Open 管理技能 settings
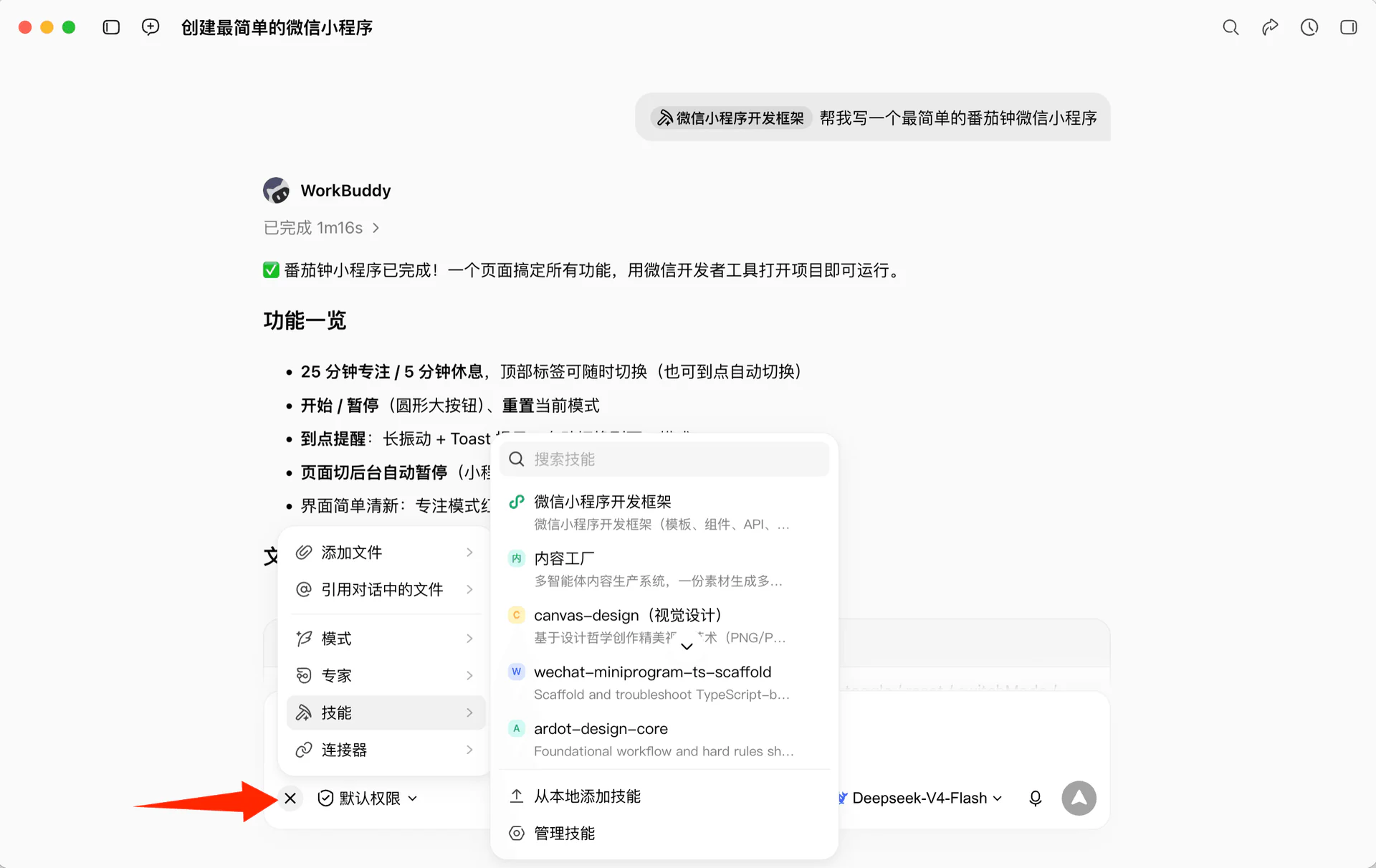Image resolution: width=1376 pixels, height=868 pixels. click(664, 834)
